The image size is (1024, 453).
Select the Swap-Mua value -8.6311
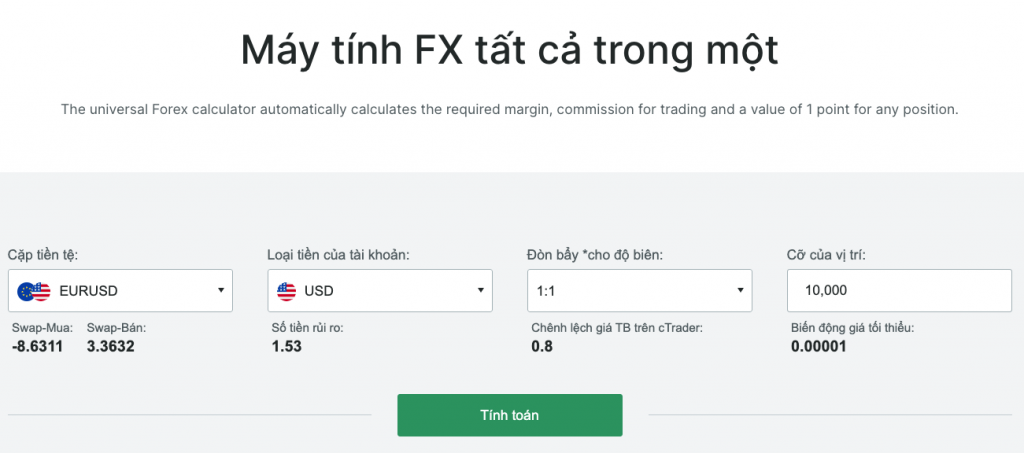click(37, 347)
